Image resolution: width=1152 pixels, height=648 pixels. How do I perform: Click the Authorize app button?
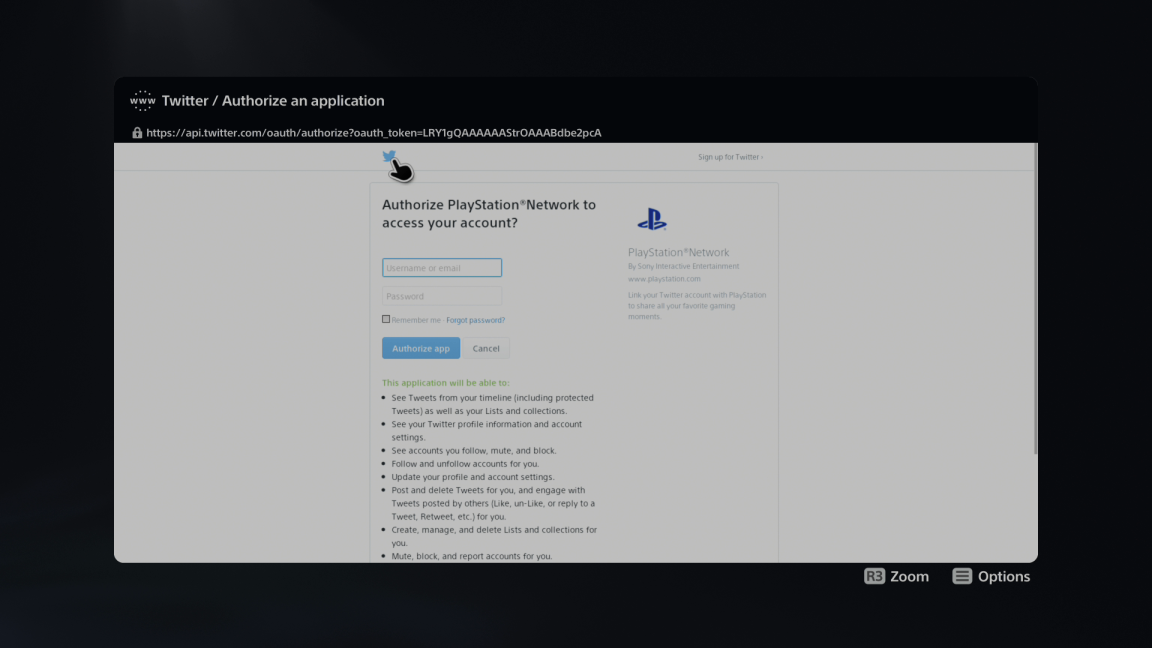click(x=420, y=348)
